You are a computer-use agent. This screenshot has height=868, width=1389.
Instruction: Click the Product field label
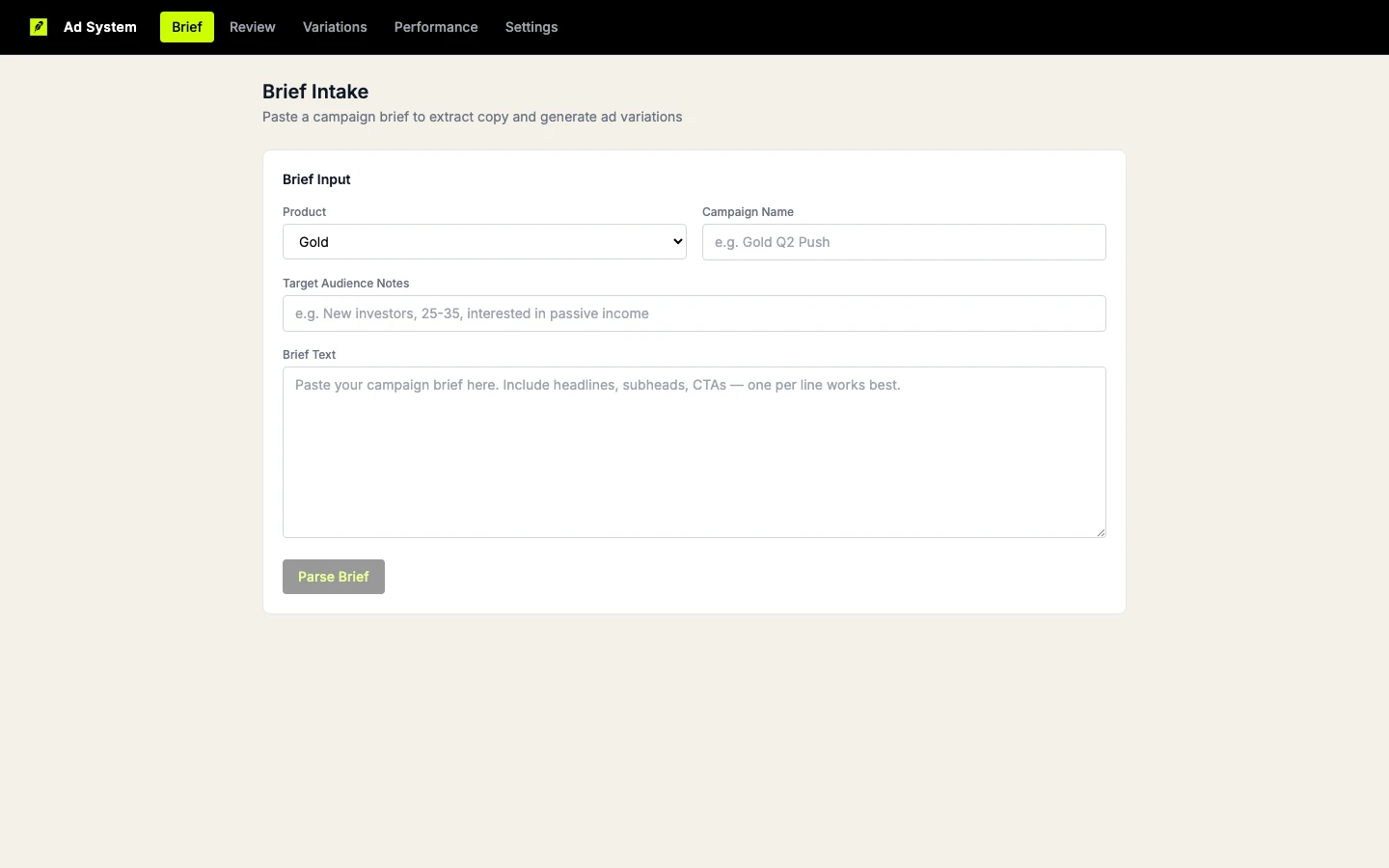click(305, 212)
